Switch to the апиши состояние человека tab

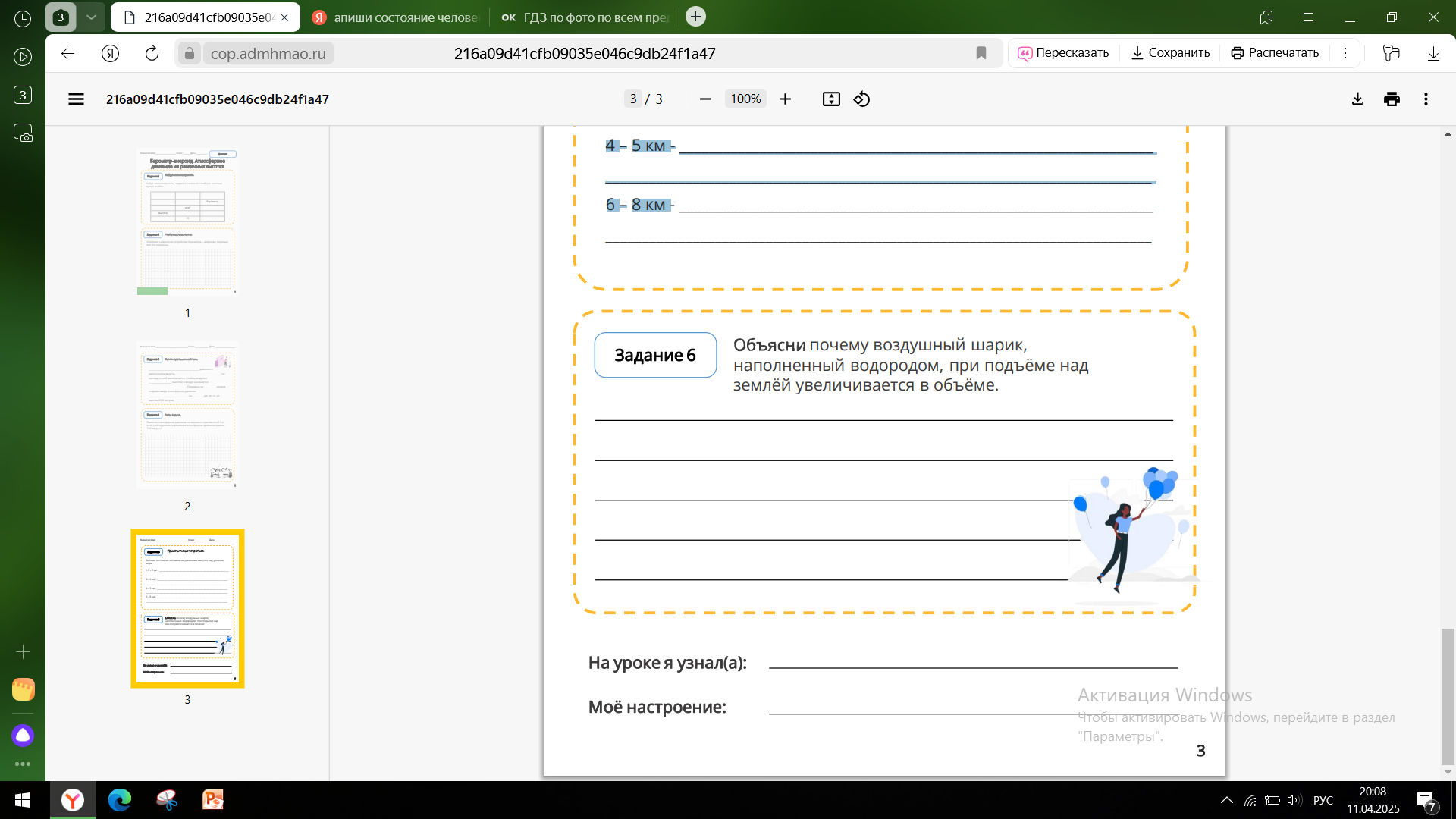tap(396, 17)
